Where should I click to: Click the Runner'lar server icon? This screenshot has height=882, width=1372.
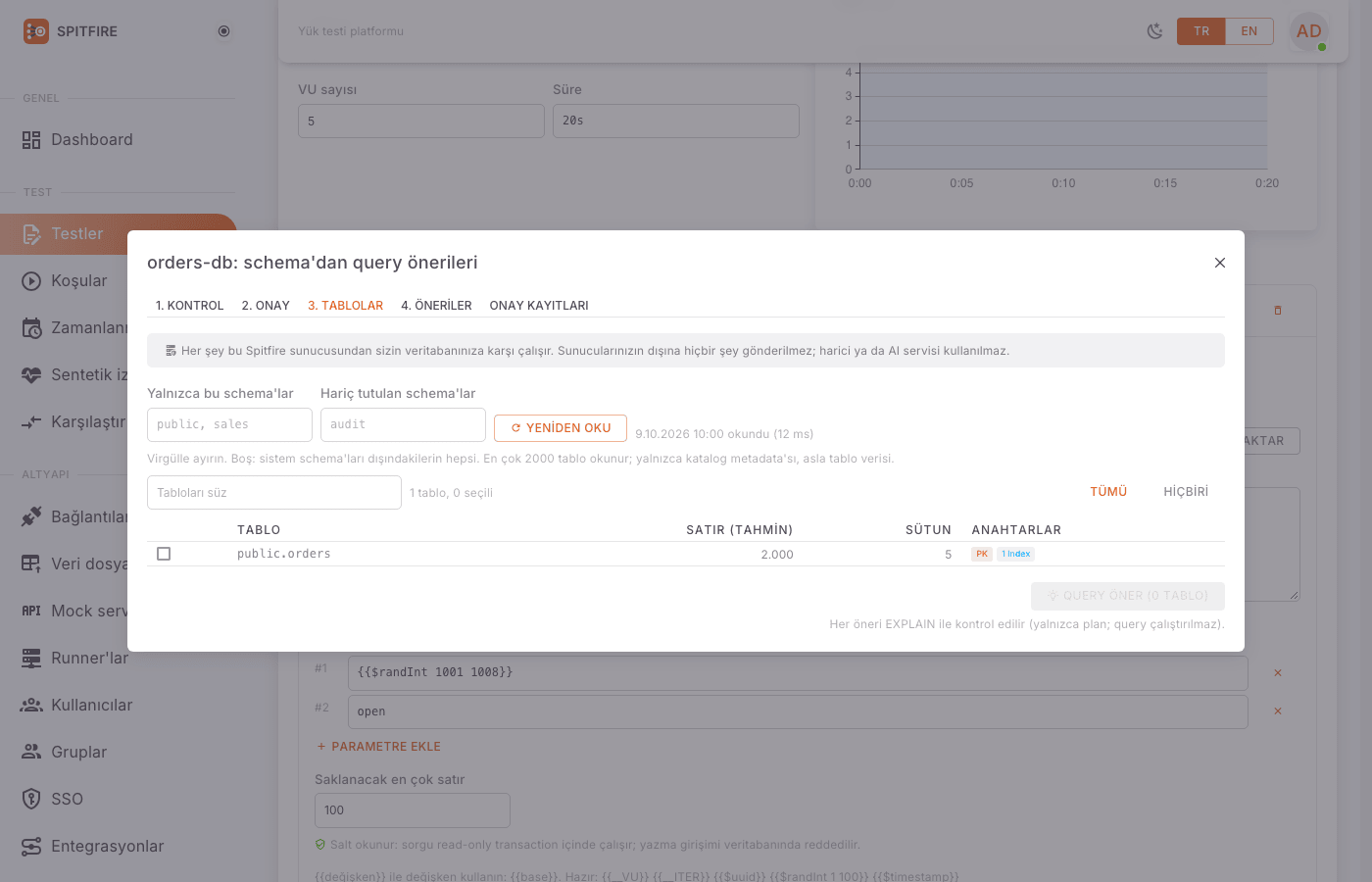[x=31, y=658]
